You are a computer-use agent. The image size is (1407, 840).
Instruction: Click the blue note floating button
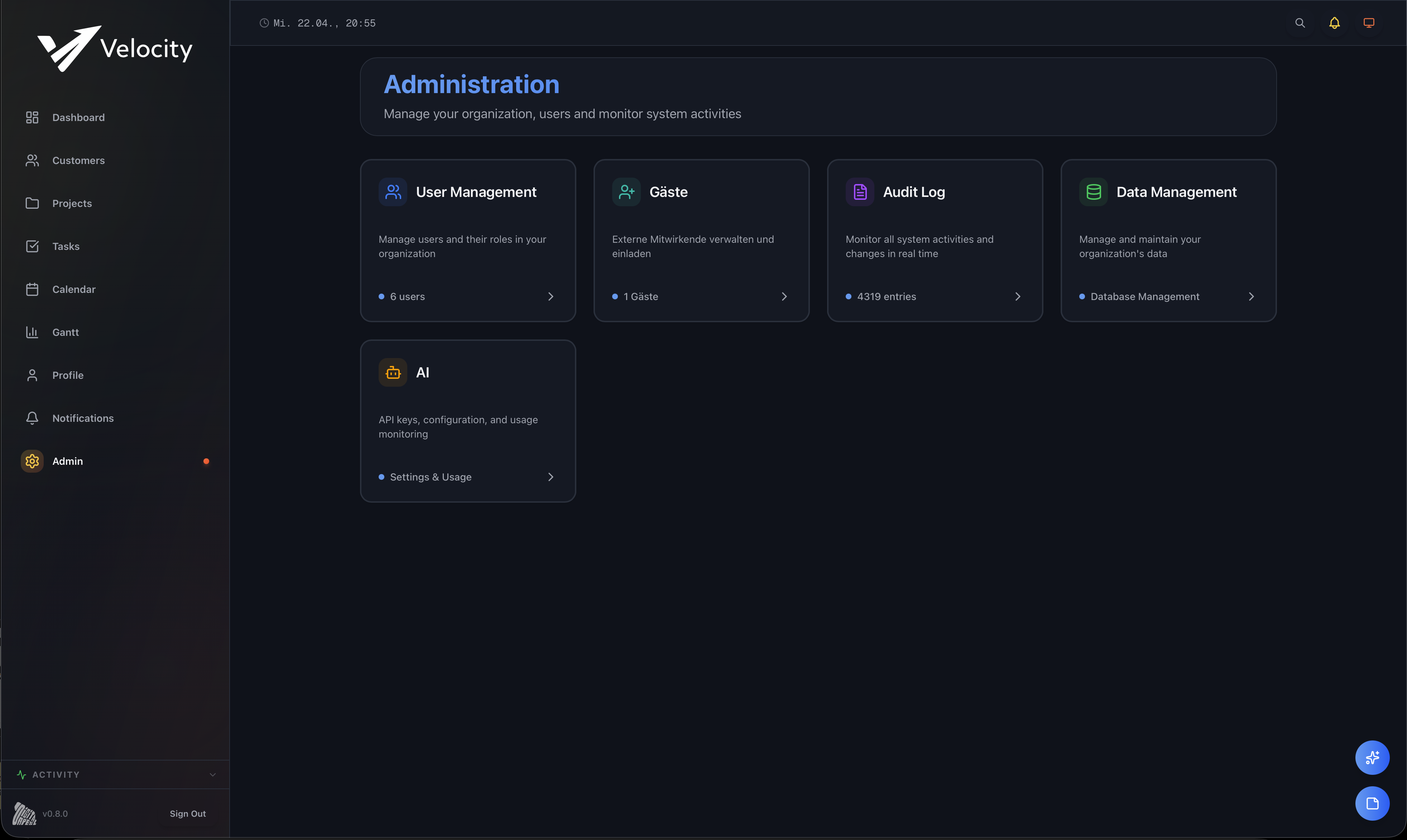tap(1372, 803)
